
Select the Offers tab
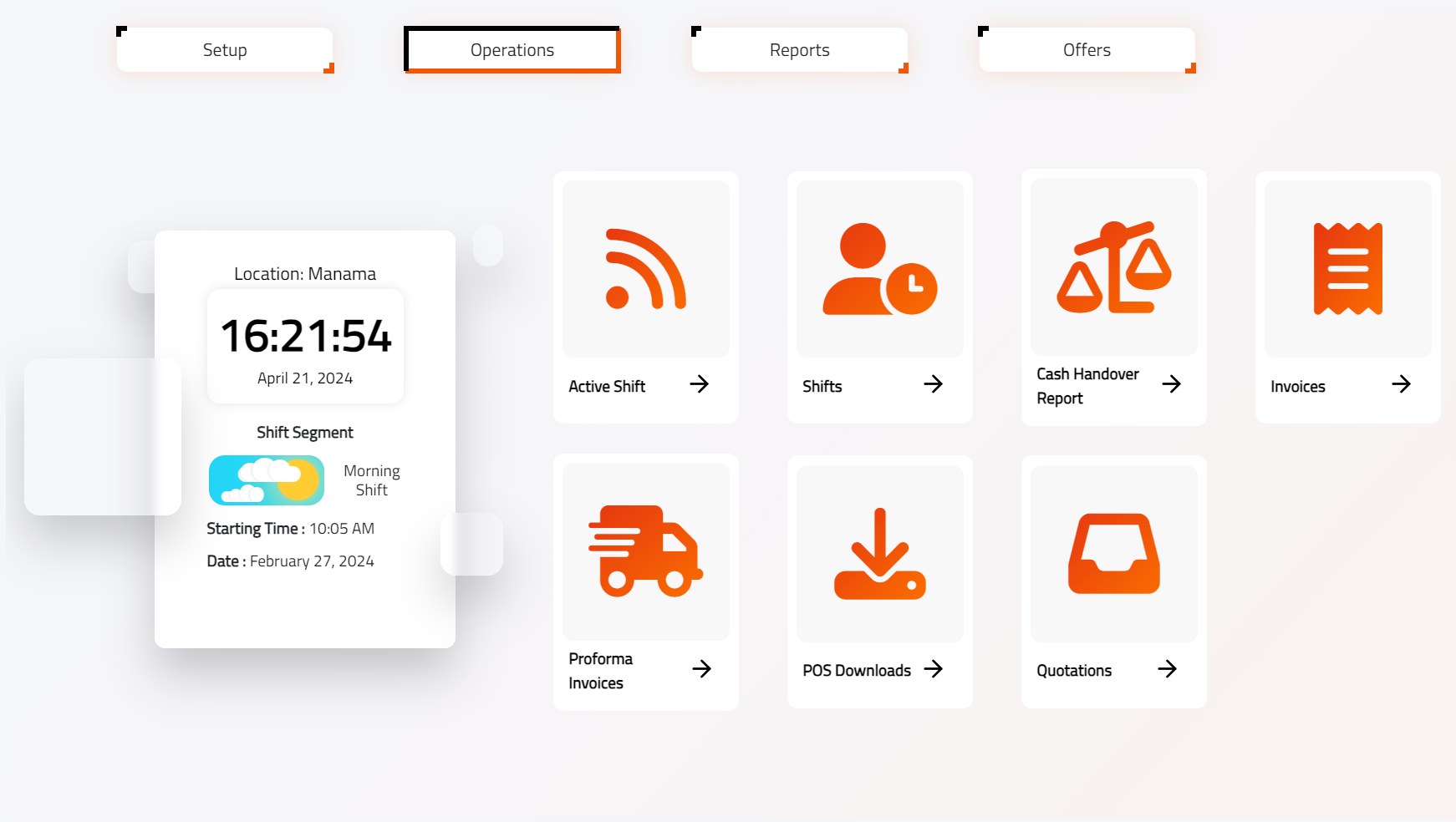1086,49
